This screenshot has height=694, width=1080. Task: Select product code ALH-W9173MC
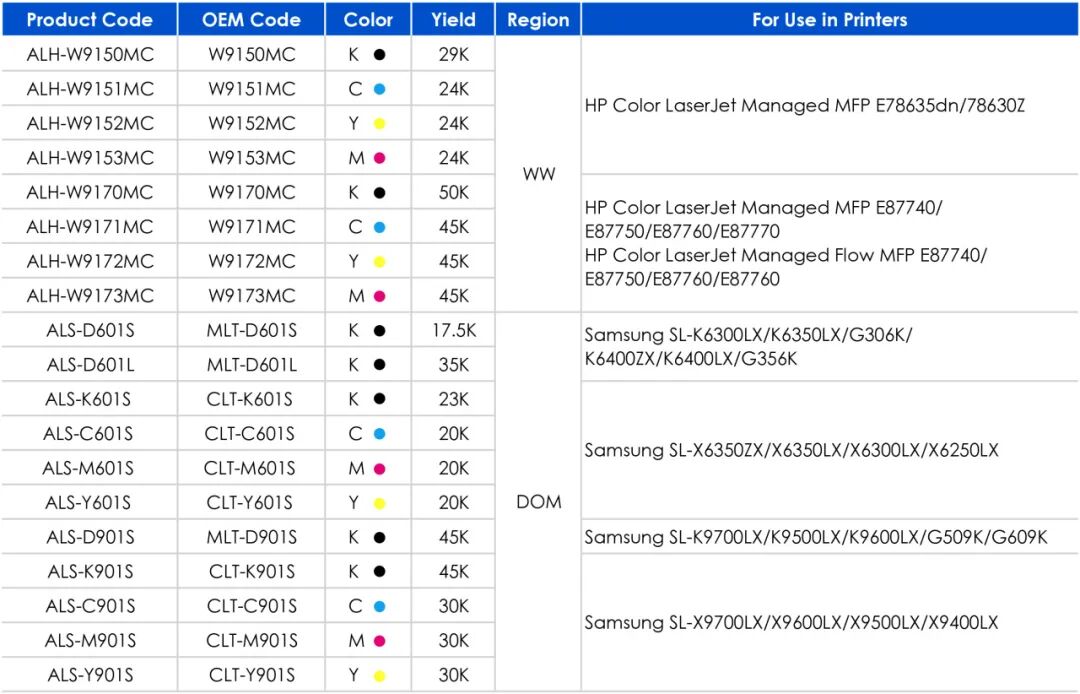[90, 295]
